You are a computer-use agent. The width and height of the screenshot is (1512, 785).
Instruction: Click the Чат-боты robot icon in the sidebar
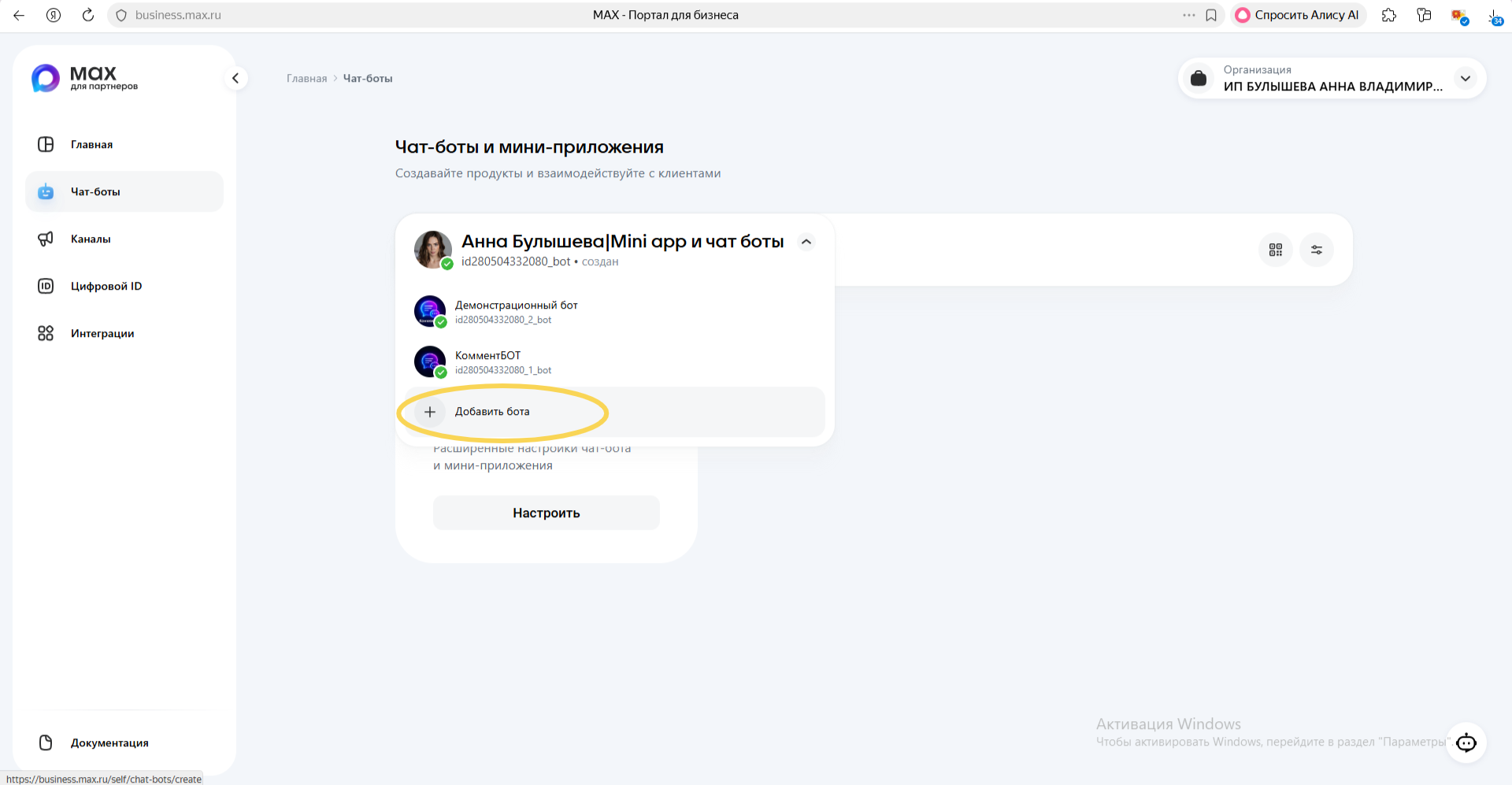click(46, 191)
